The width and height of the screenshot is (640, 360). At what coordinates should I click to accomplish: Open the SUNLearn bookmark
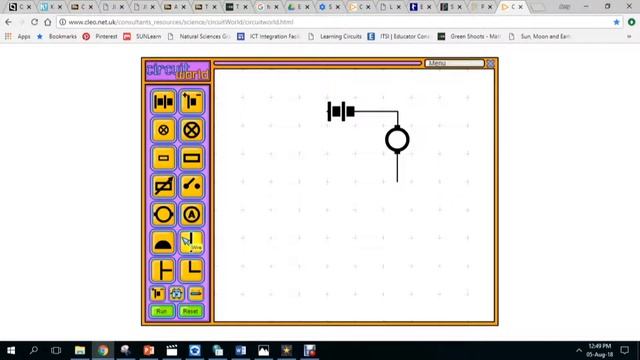click(142, 36)
